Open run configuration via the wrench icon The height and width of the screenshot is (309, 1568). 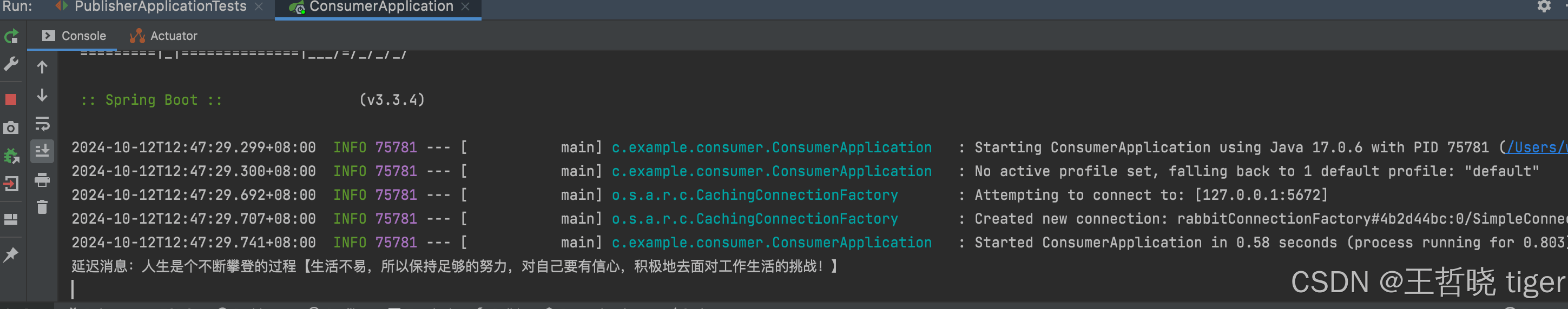click(x=11, y=64)
